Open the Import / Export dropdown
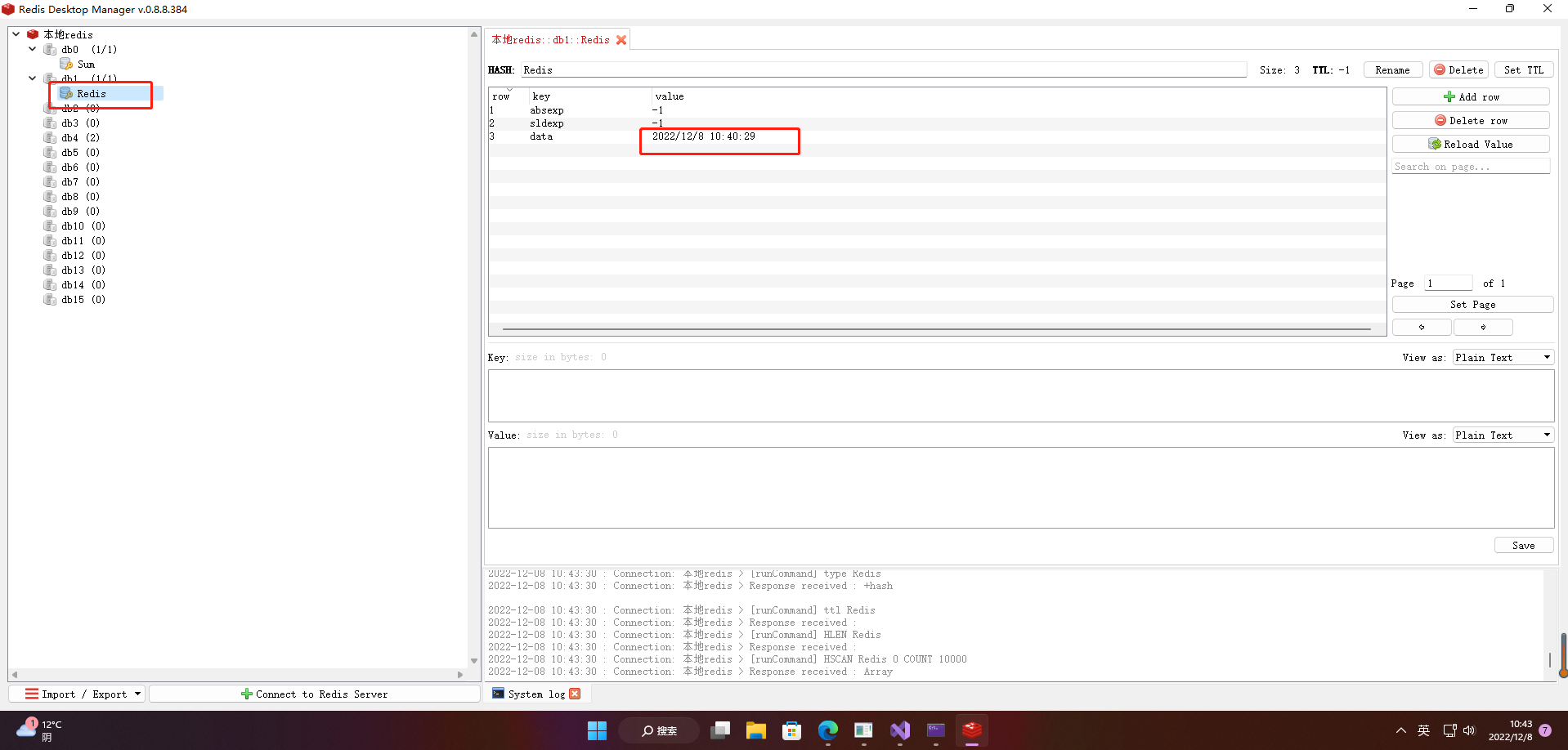 (76, 694)
